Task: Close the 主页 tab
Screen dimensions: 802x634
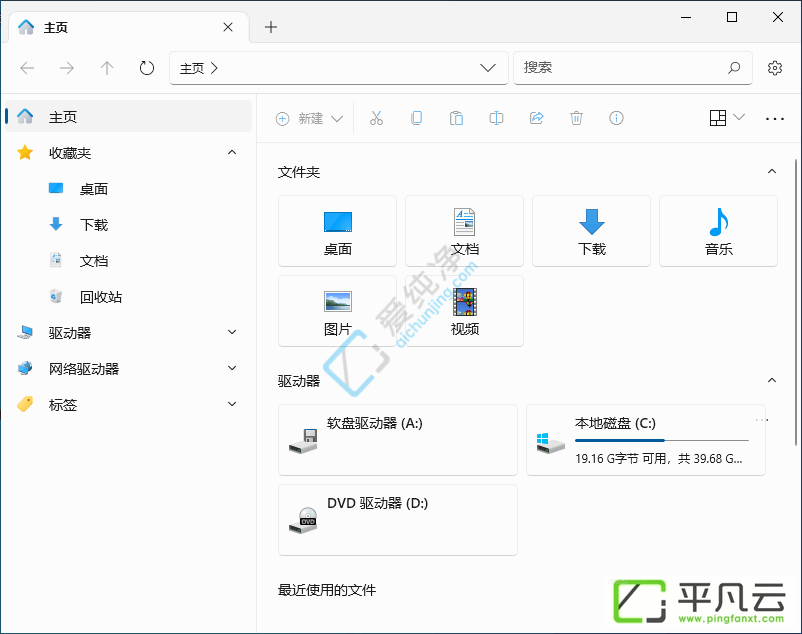Action: tap(228, 27)
